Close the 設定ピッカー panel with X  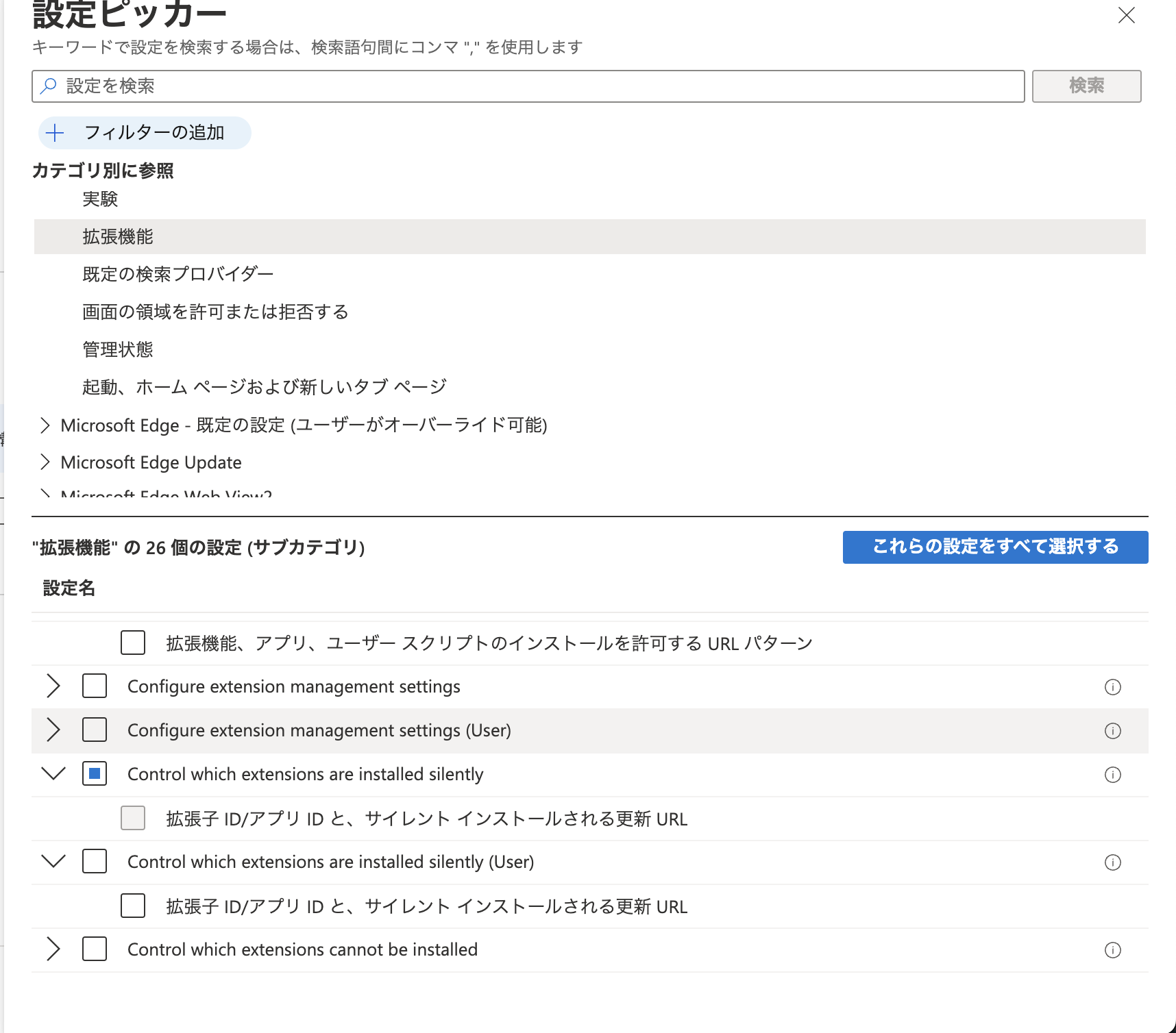pyautogui.click(x=1127, y=16)
